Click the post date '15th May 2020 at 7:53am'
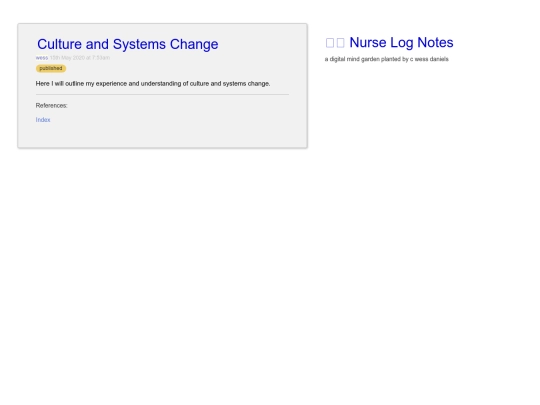 [80, 58]
